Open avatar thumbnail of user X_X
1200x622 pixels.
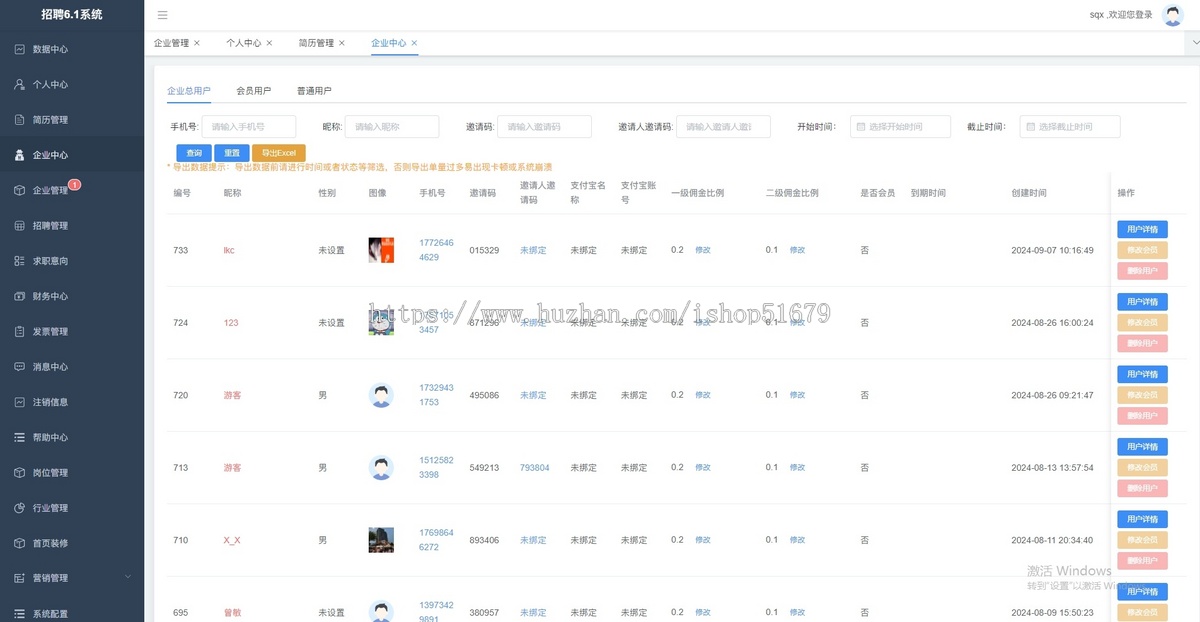(381, 540)
